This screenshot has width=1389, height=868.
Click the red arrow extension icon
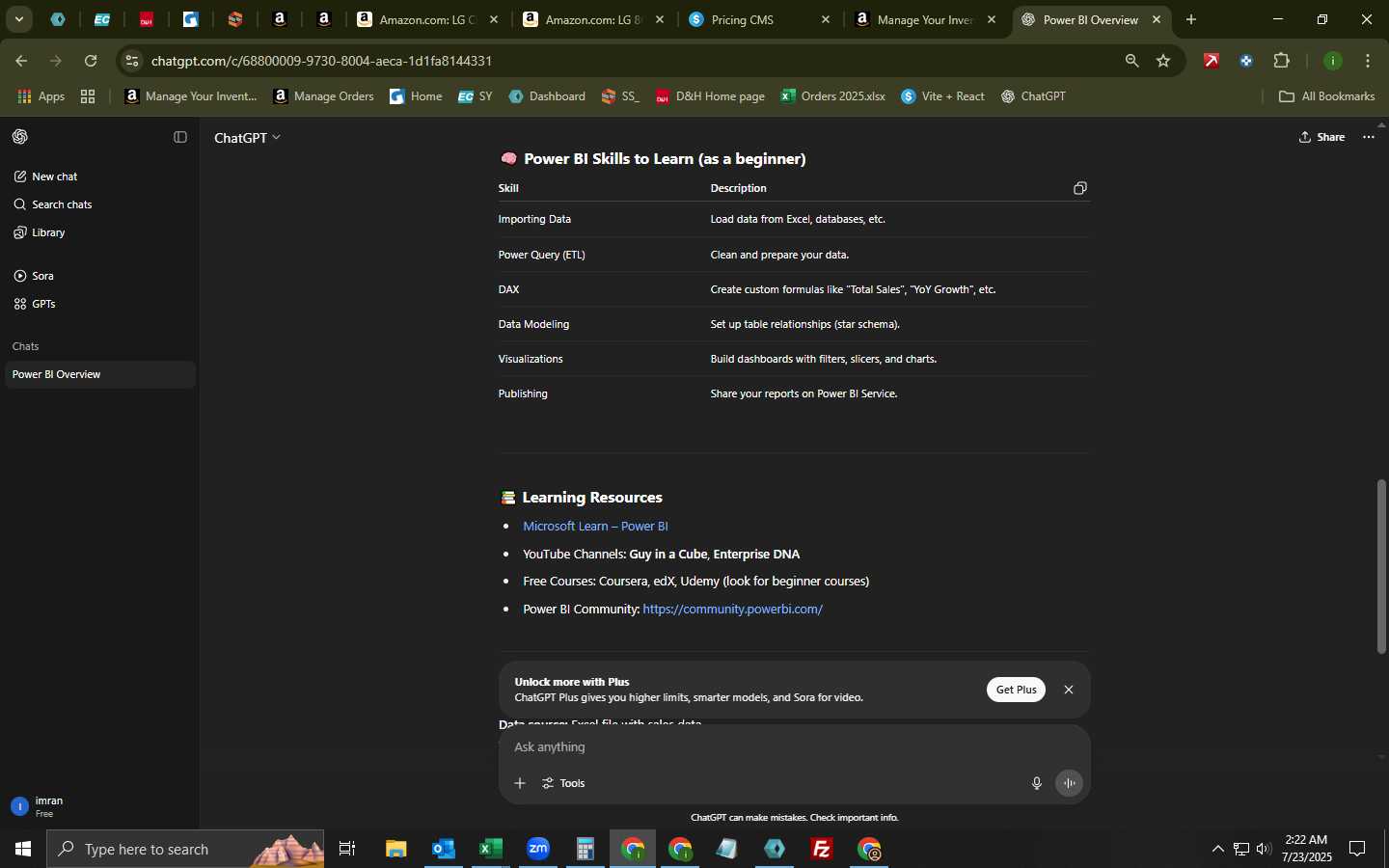[1212, 61]
